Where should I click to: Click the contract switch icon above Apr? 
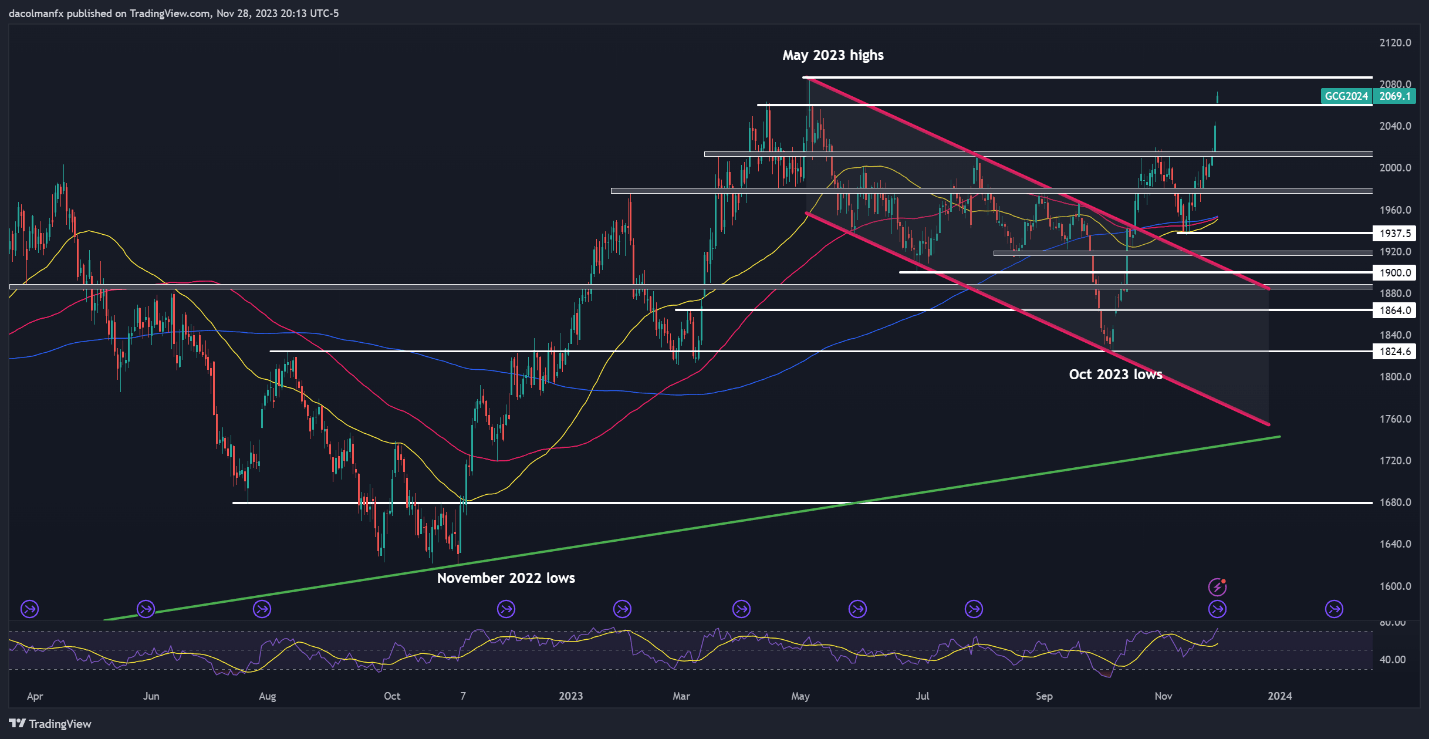click(28, 608)
